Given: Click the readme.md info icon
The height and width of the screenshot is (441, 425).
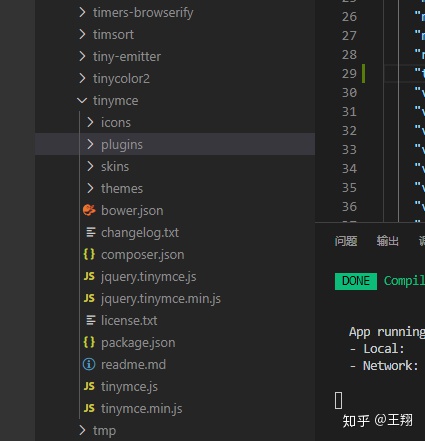Looking at the screenshot, I should click(89, 364).
